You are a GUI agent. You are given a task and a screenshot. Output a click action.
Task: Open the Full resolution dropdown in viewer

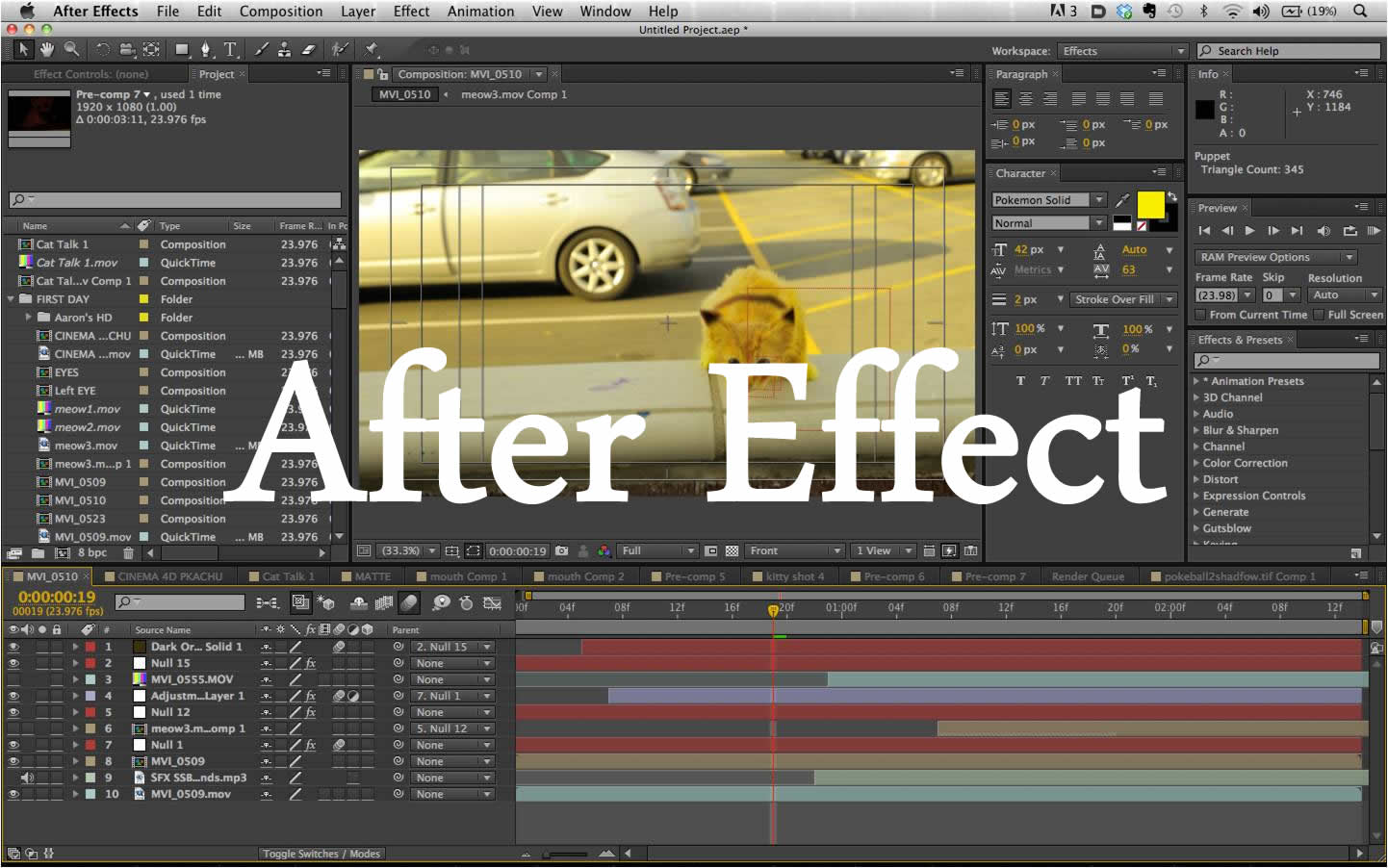pos(658,551)
